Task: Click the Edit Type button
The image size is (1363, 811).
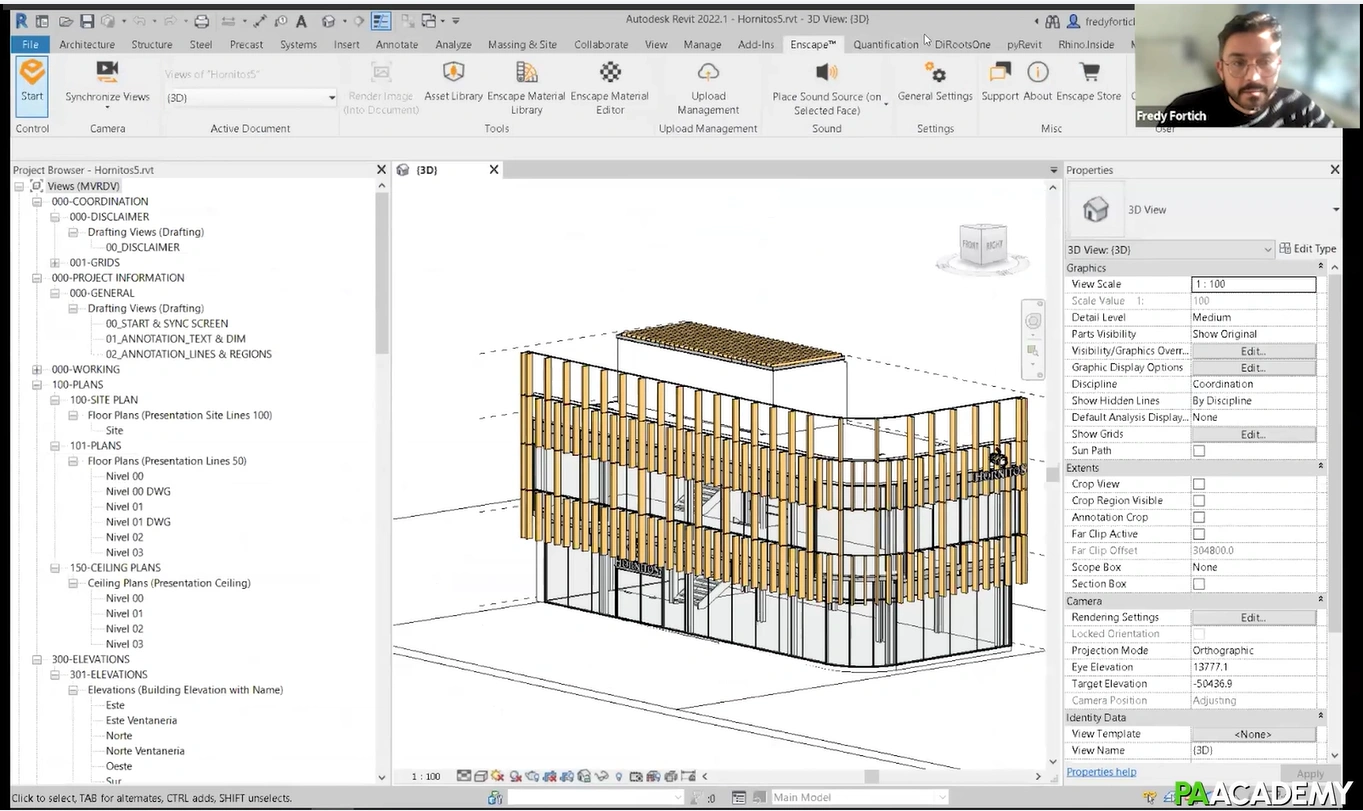Action: [x=1307, y=248]
